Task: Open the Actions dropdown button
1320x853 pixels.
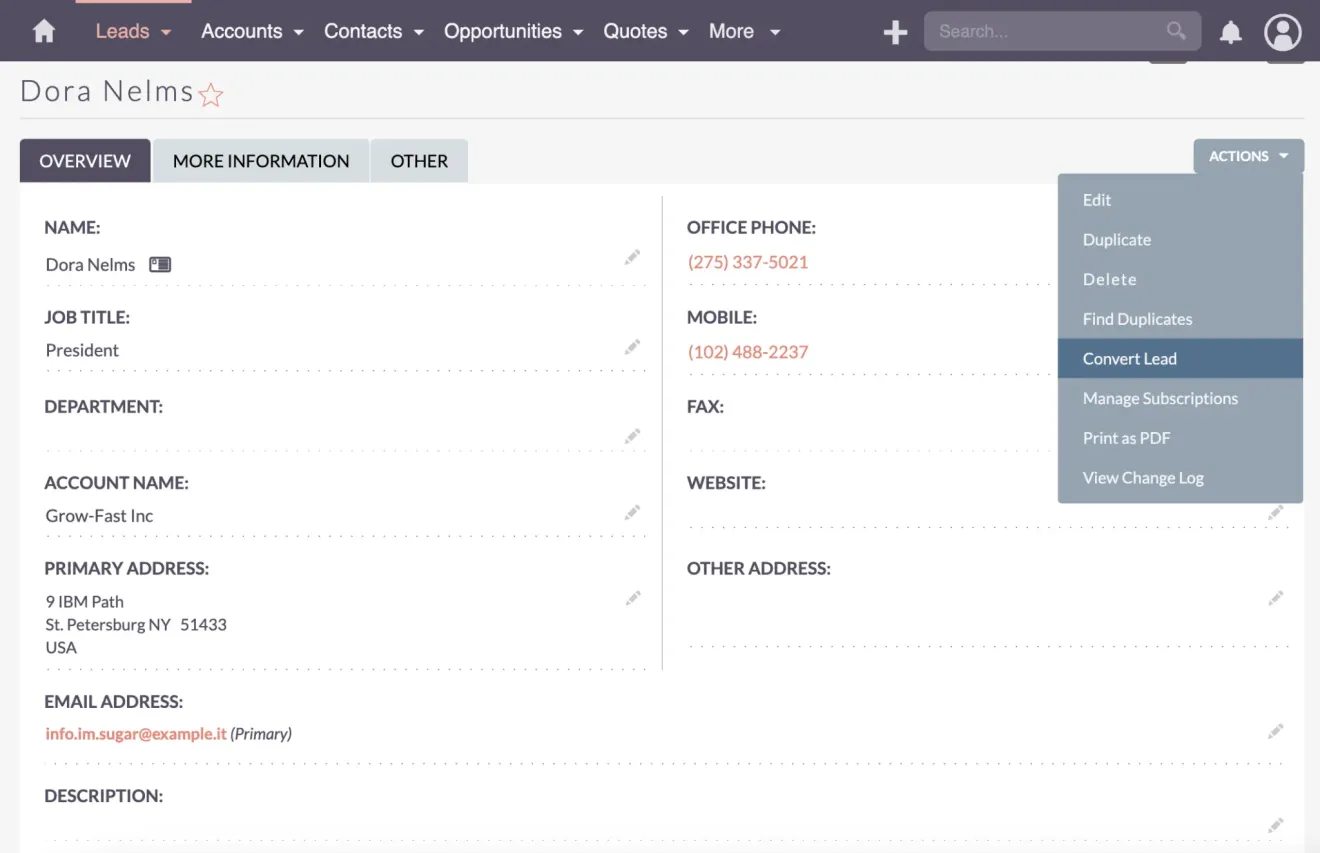Action: pyautogui.click(x=1247, y=156)
